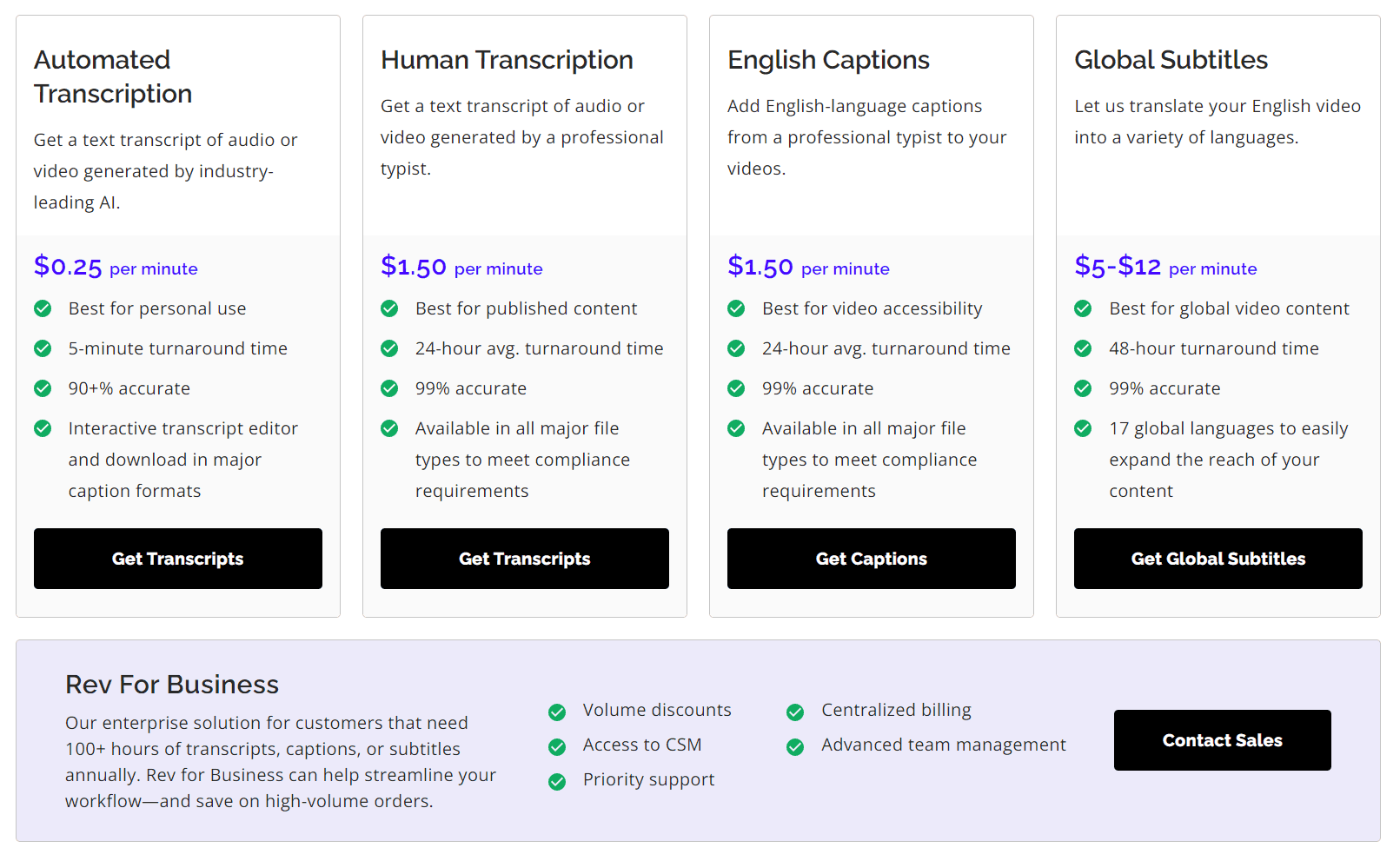Viewport: 1400px width, 861px height.
Task: Click checkmark beside Best for video accessibility
Action: [736, 308]
